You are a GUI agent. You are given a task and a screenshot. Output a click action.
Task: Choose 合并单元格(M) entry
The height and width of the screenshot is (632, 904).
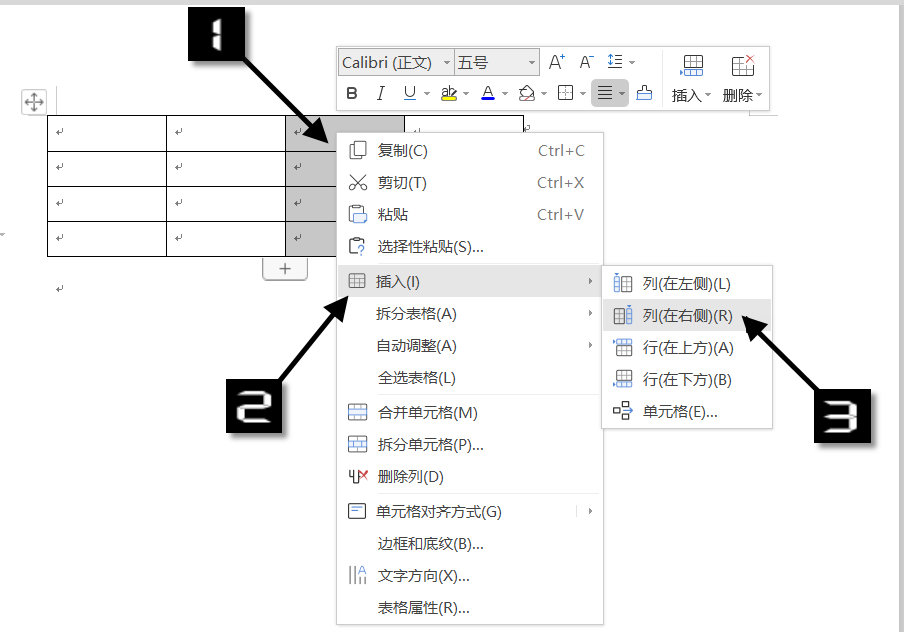click(469, 412)
